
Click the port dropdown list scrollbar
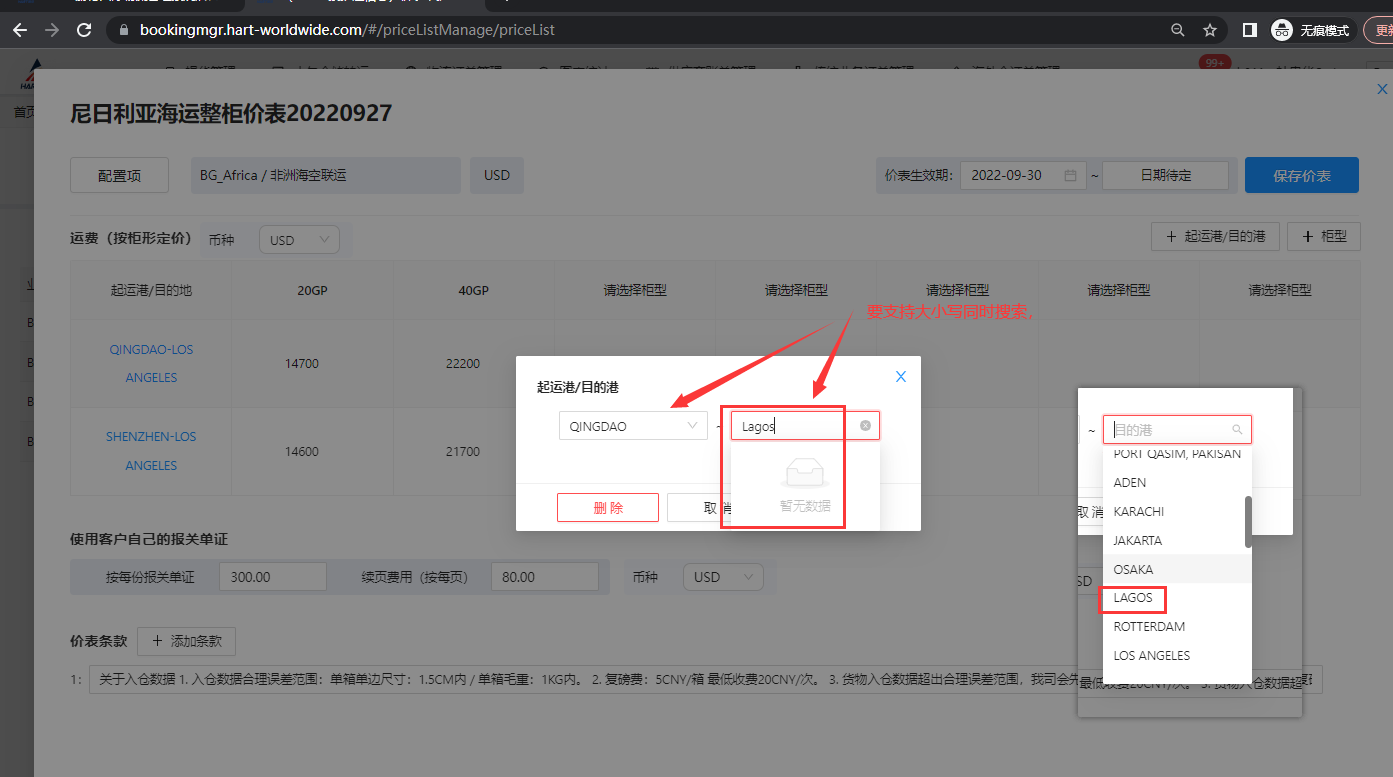1247,521
